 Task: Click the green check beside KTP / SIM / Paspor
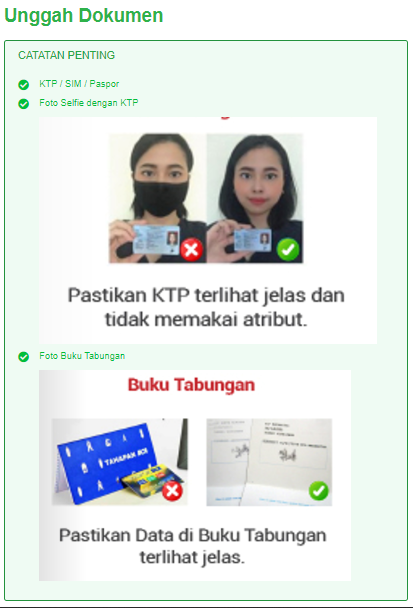tap(24, 85)
